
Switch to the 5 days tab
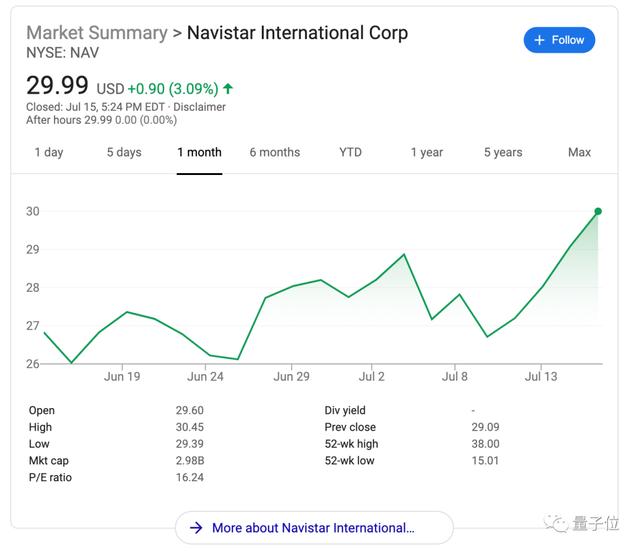coord(124,152)
